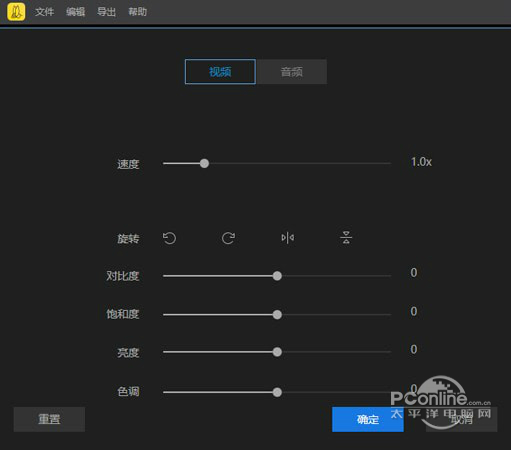Image resolution: width=511 pixels, height=450 pixels.
Task: Click the 色调 label
Action: coord(128,392)
